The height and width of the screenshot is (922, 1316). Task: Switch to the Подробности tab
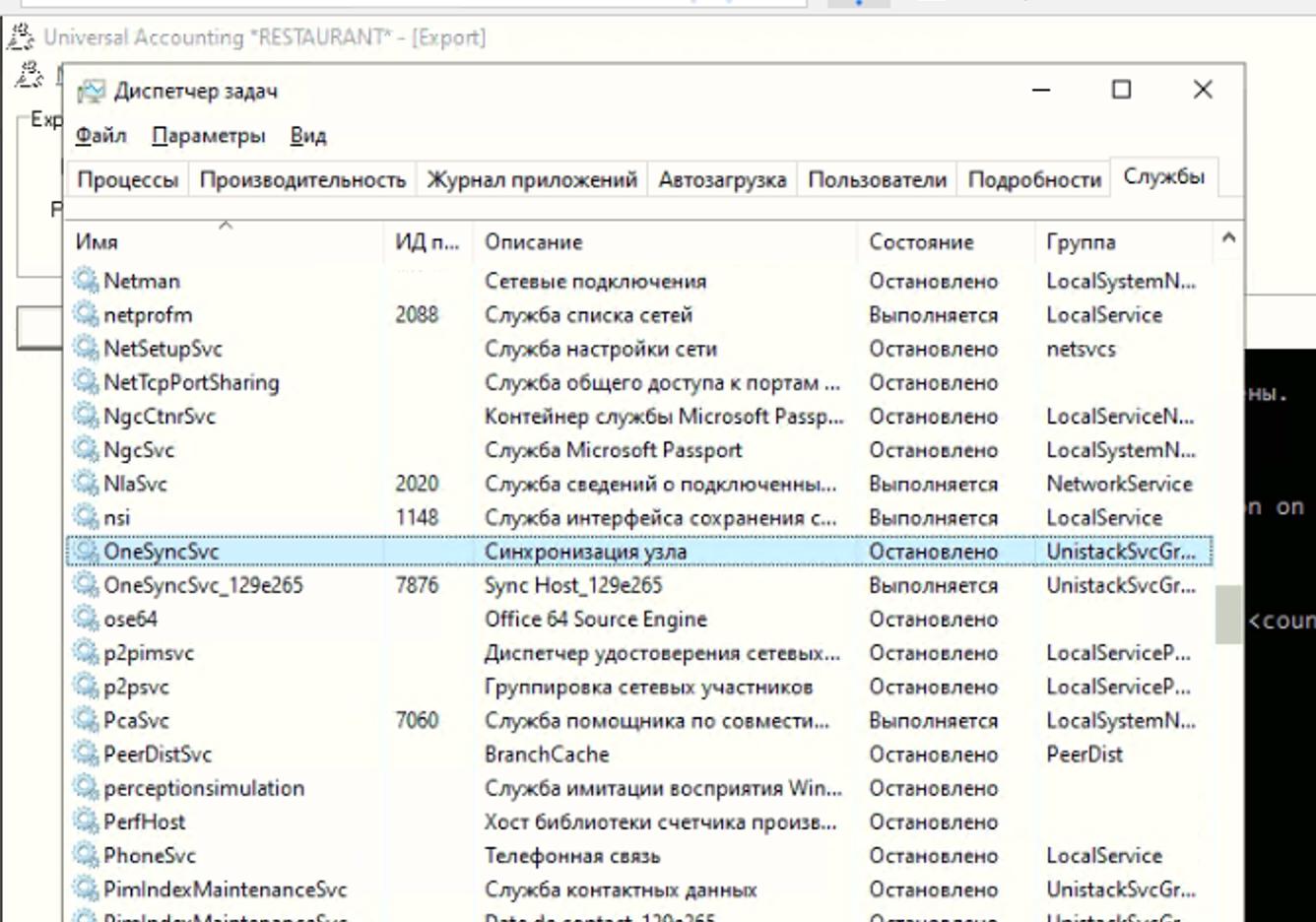pyautogui.click(x=1034, y=179)
